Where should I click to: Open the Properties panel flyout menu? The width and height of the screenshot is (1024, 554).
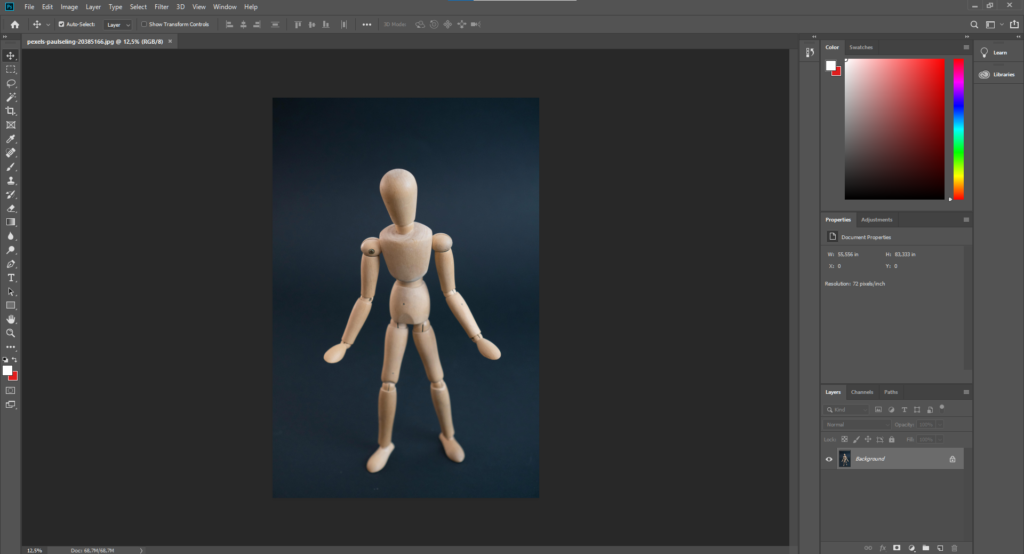click(x=966, y=220)
